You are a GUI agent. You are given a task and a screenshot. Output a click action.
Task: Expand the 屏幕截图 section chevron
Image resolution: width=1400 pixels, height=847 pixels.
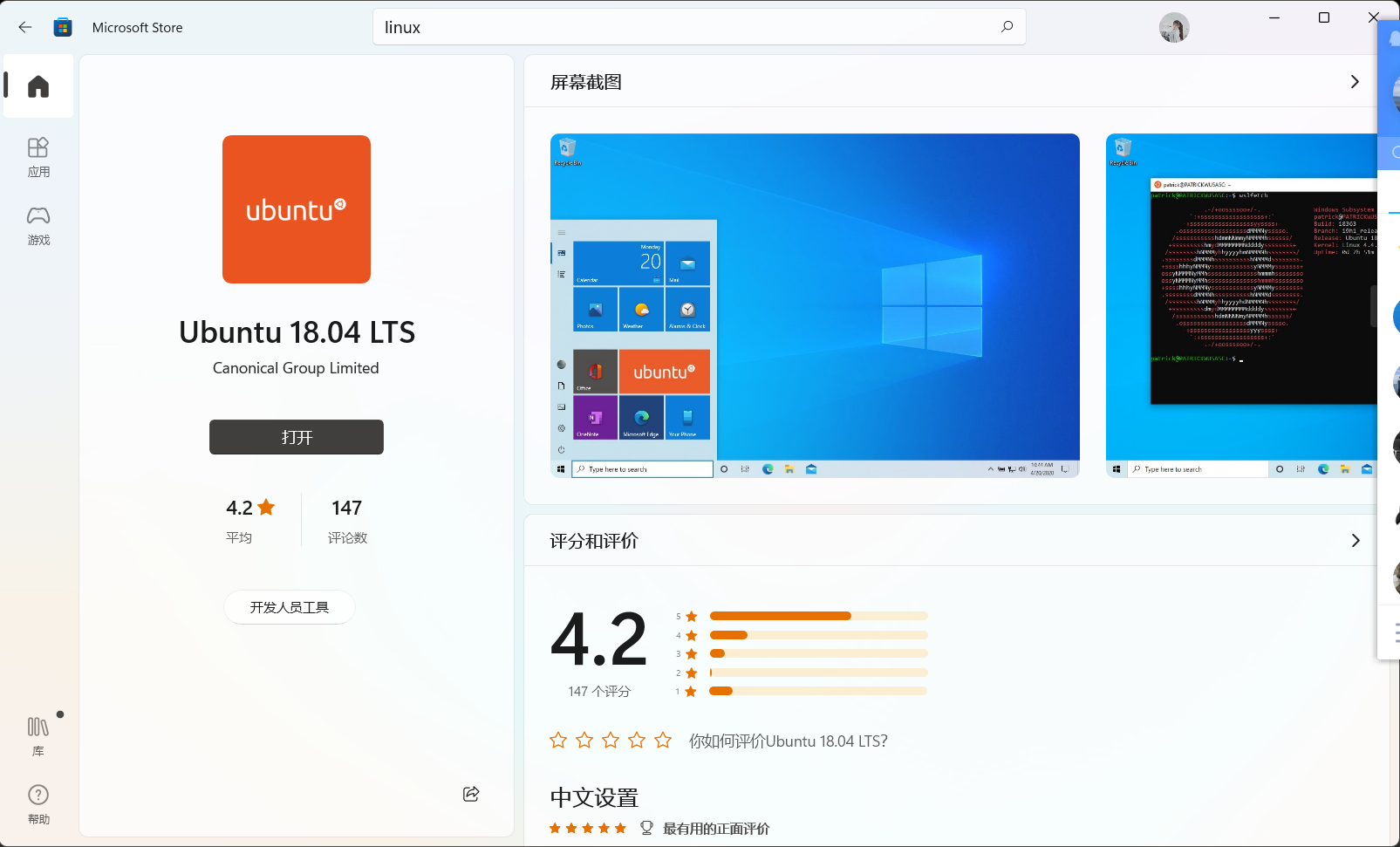coord(1355,82)
